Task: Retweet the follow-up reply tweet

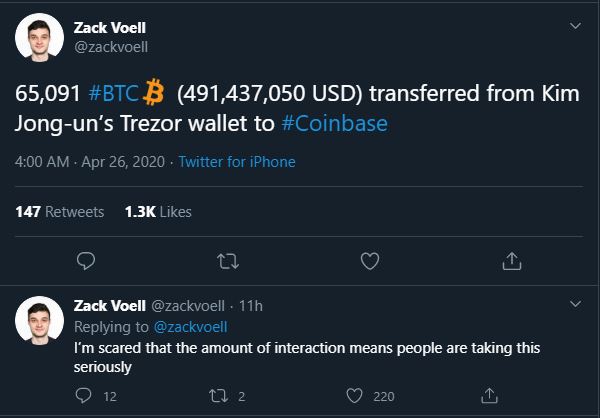Action: click(219, 396)
